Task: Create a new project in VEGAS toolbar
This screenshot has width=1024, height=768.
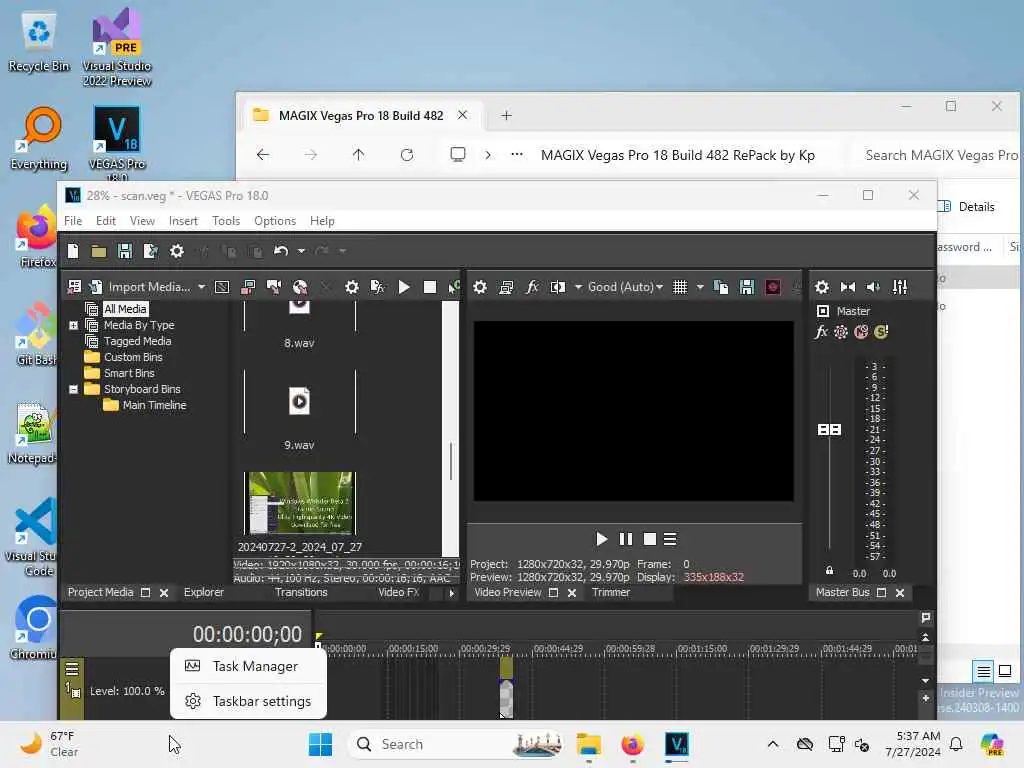Action: click(x=73, y=251)
